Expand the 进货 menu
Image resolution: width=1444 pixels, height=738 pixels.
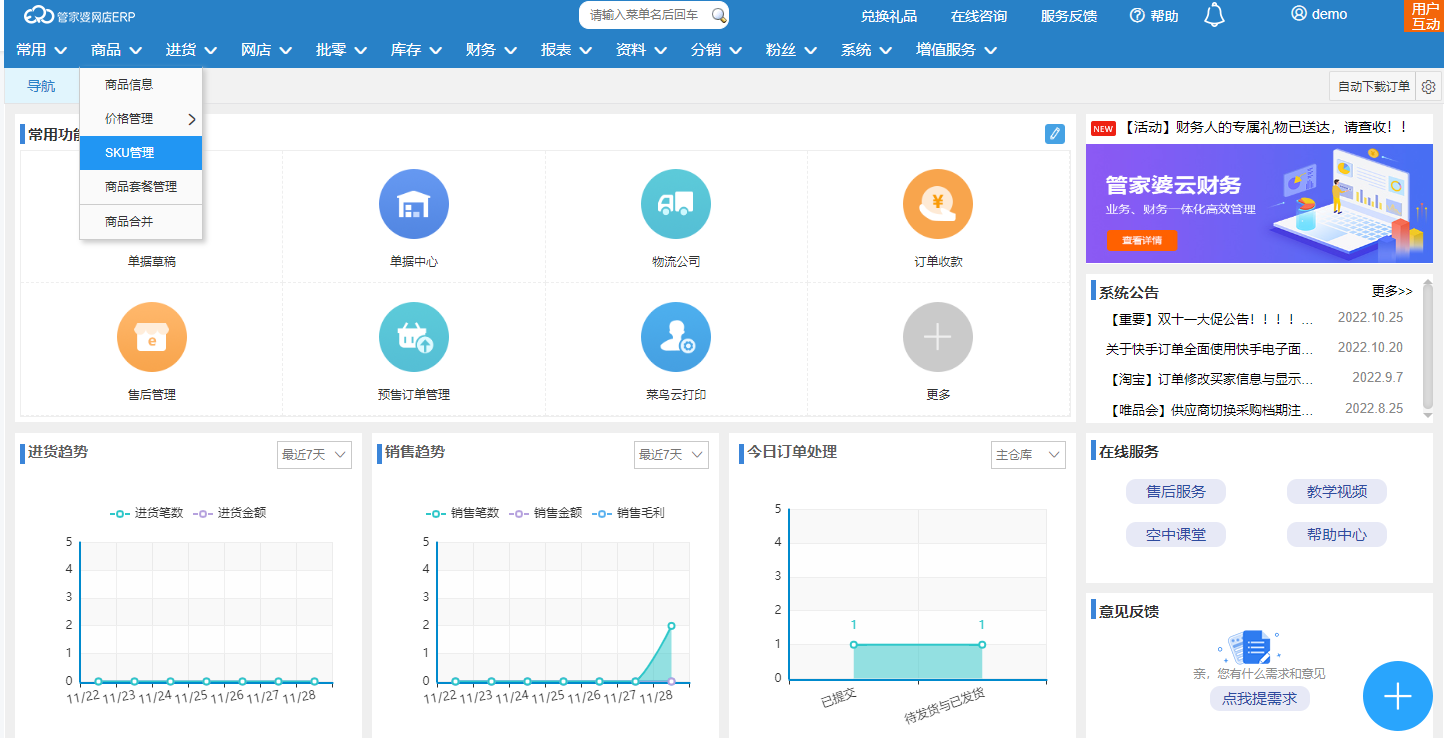click(x=191, y=50)
